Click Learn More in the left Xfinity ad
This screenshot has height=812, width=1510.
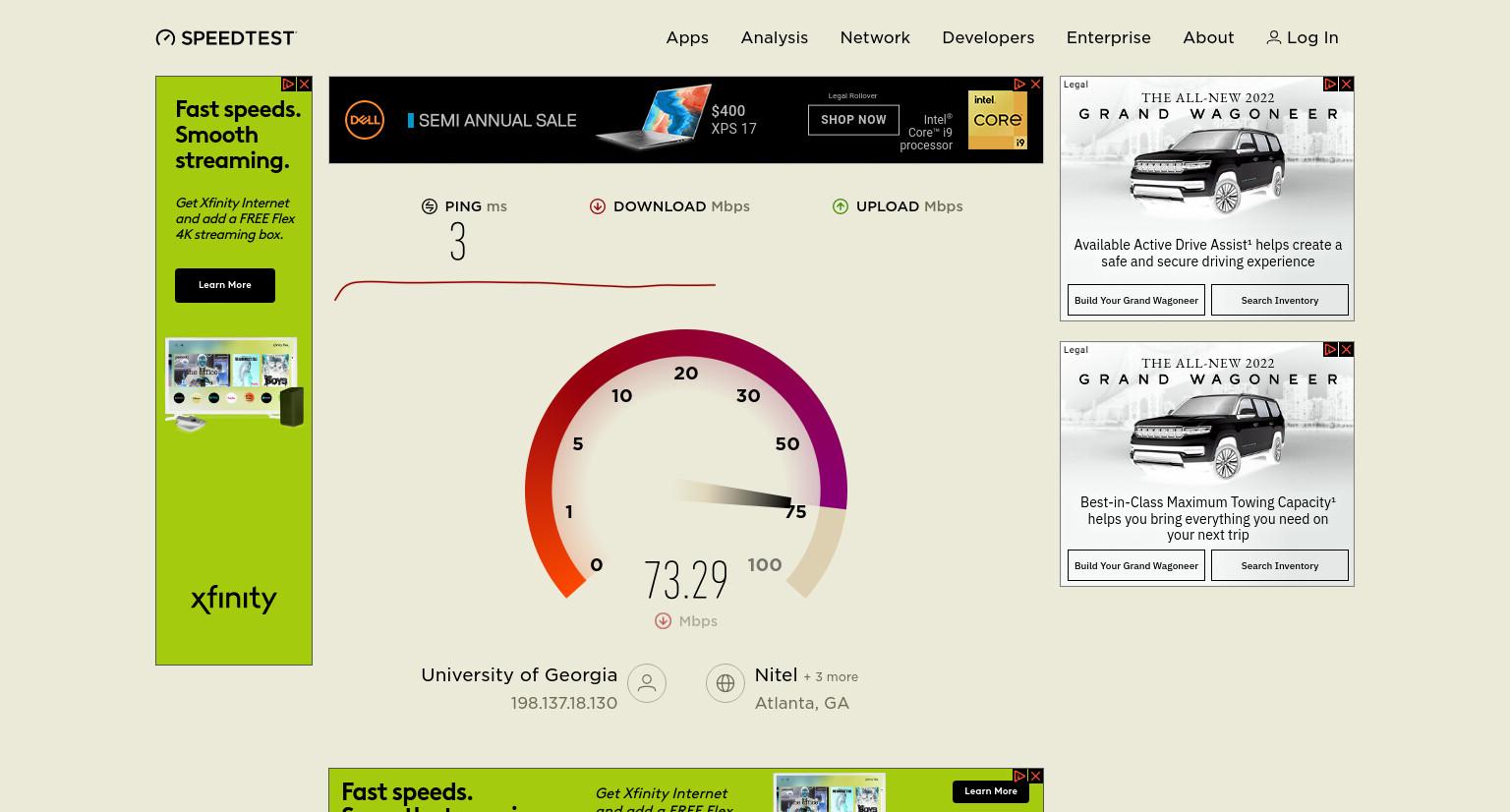(225, 285)
